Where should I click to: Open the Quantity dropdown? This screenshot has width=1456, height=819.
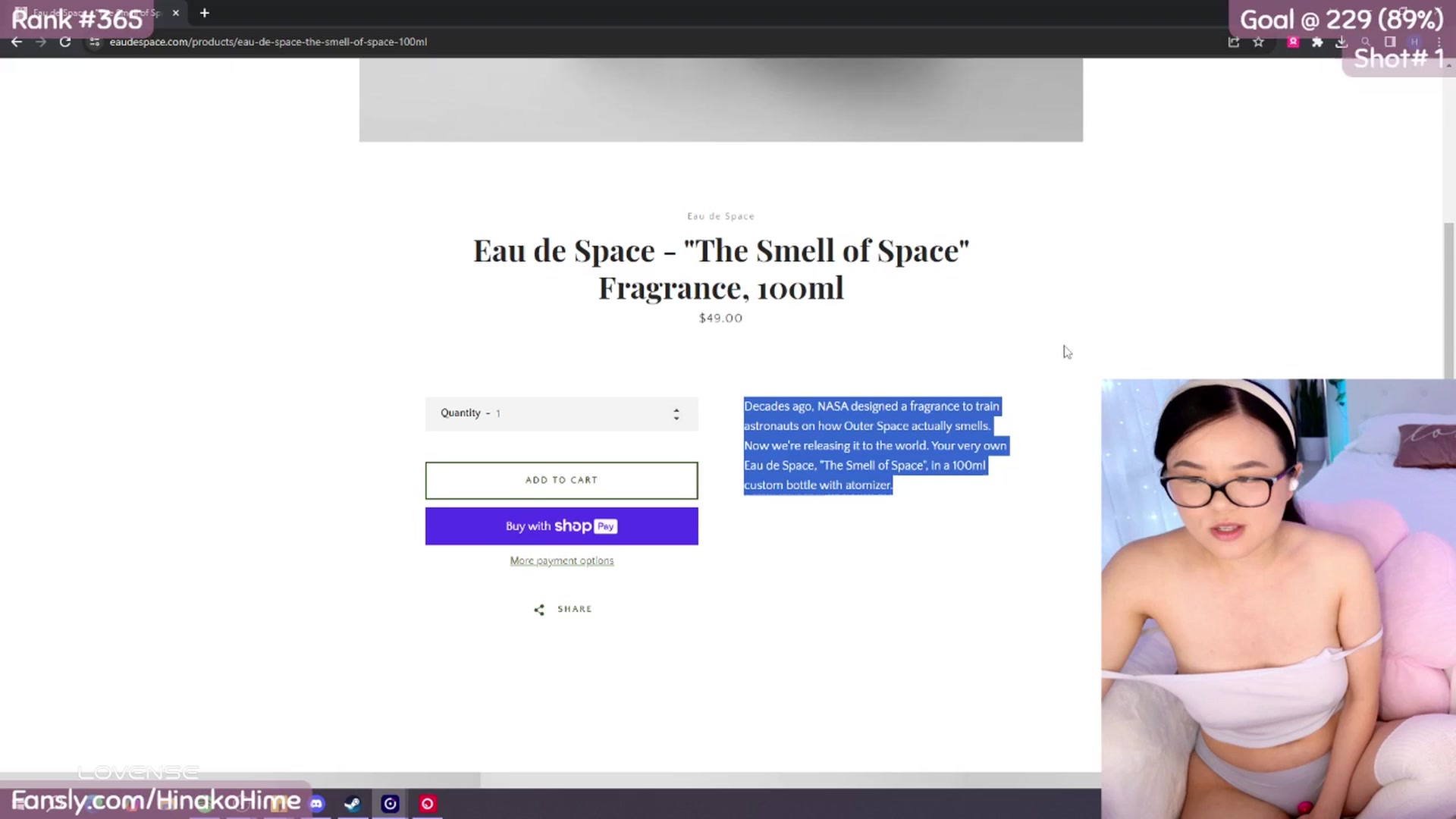click(561, 413)
